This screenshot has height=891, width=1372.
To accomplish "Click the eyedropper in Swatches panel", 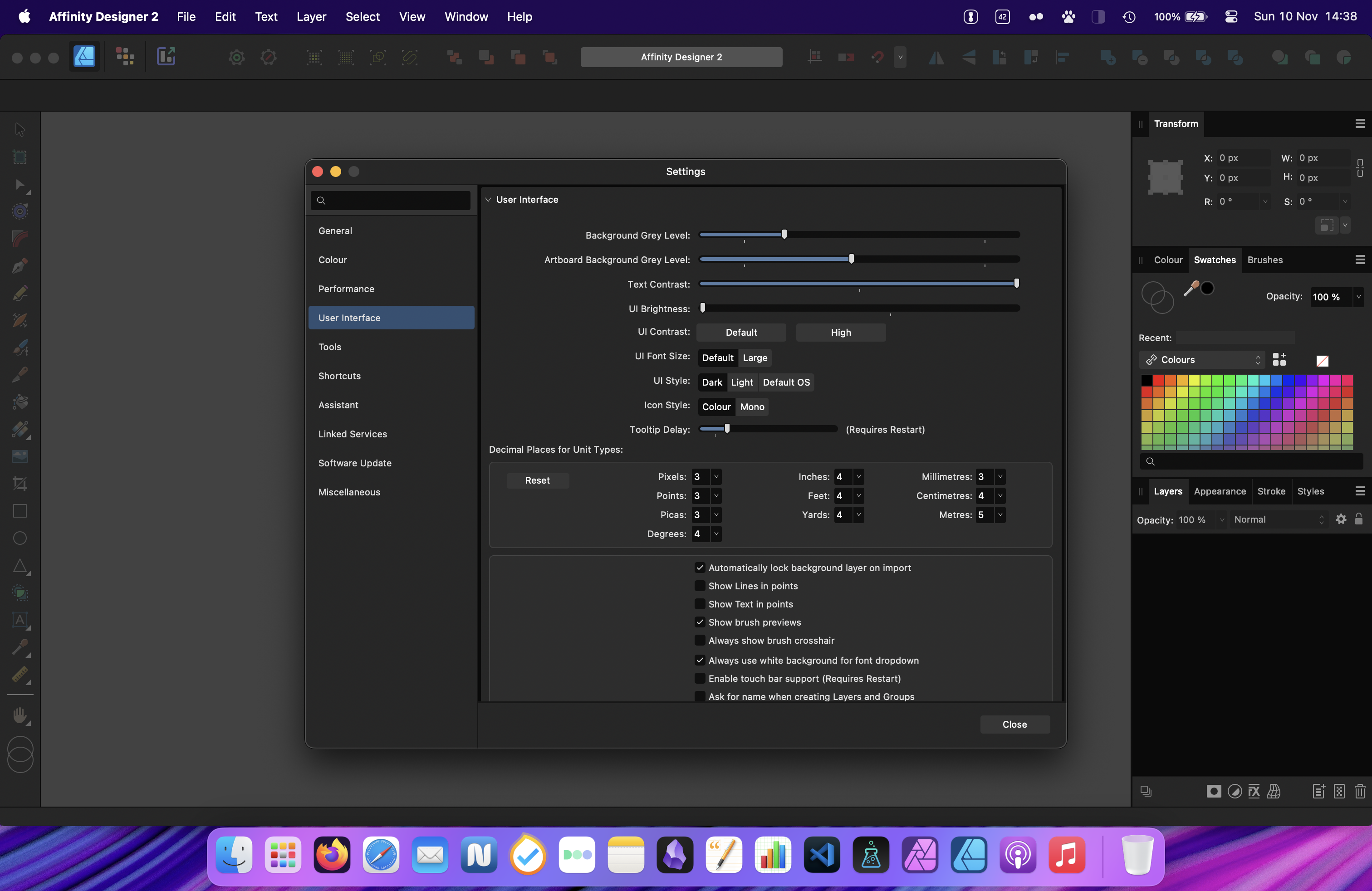I will coord(1191,289).
